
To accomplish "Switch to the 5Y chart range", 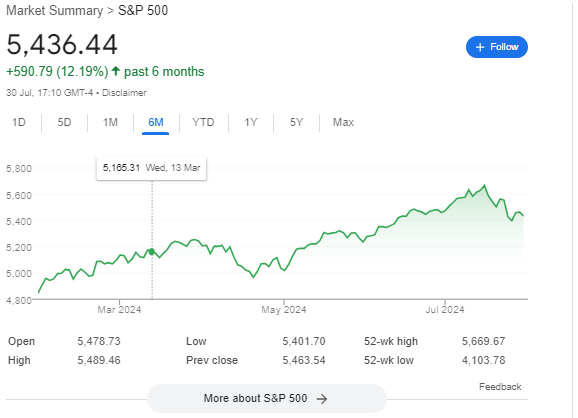I will point(296,122).
